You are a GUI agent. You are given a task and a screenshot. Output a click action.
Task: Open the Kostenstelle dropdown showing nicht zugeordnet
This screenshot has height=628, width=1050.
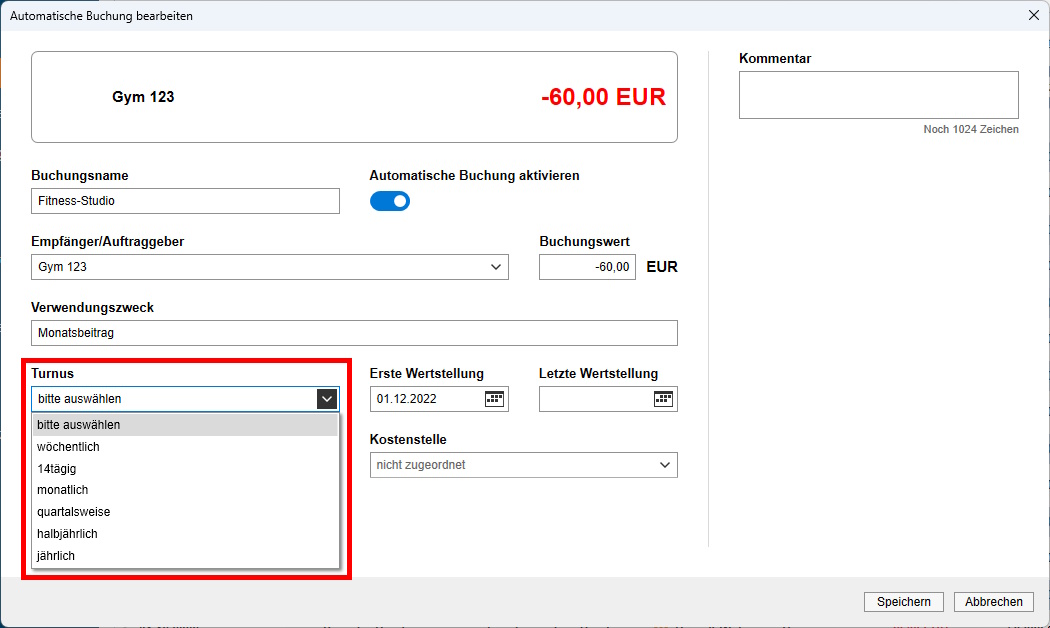[666, 464]
